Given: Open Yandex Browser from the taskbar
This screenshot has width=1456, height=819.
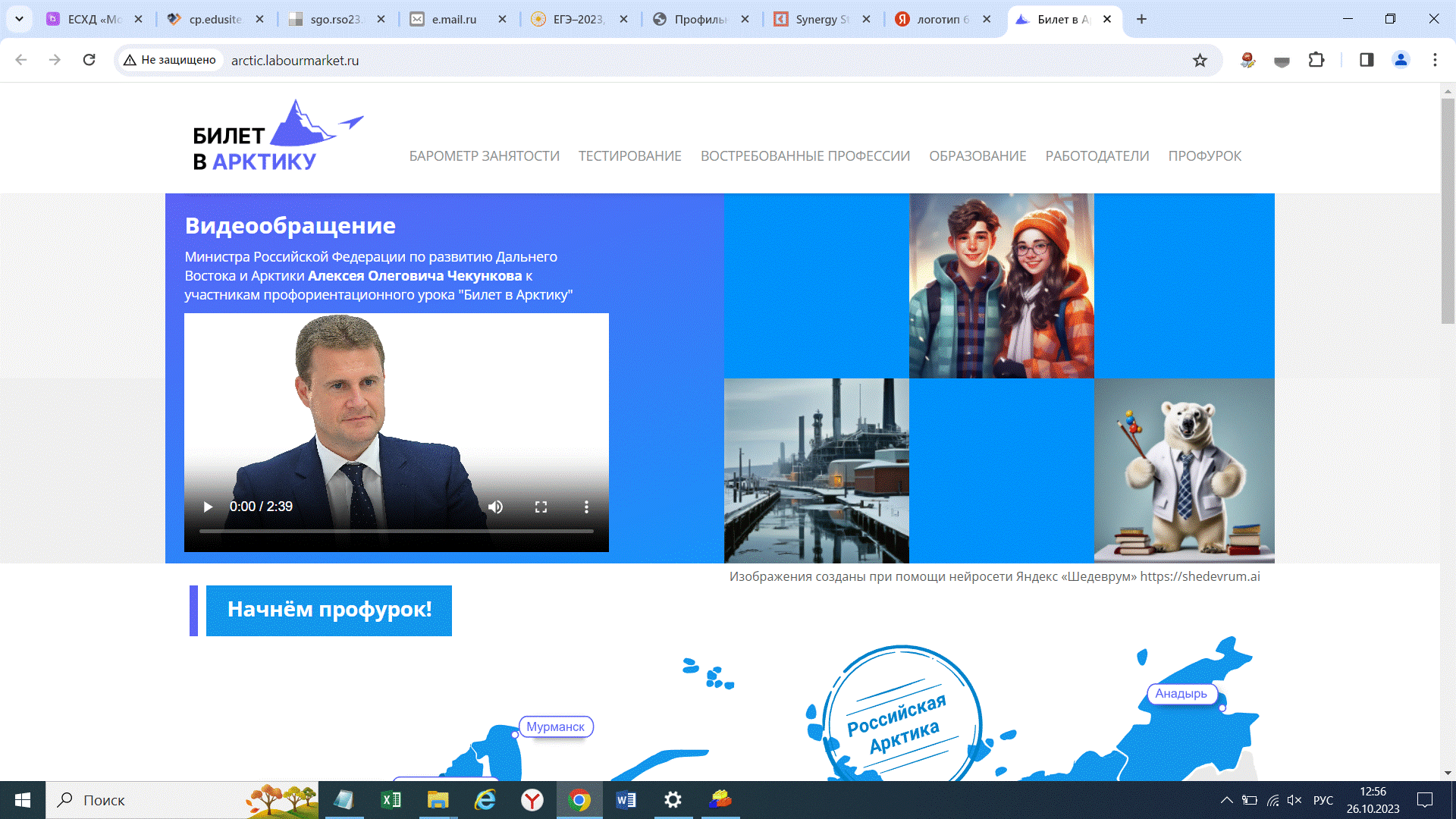Looking at the screenshot, I should point(532,800).
